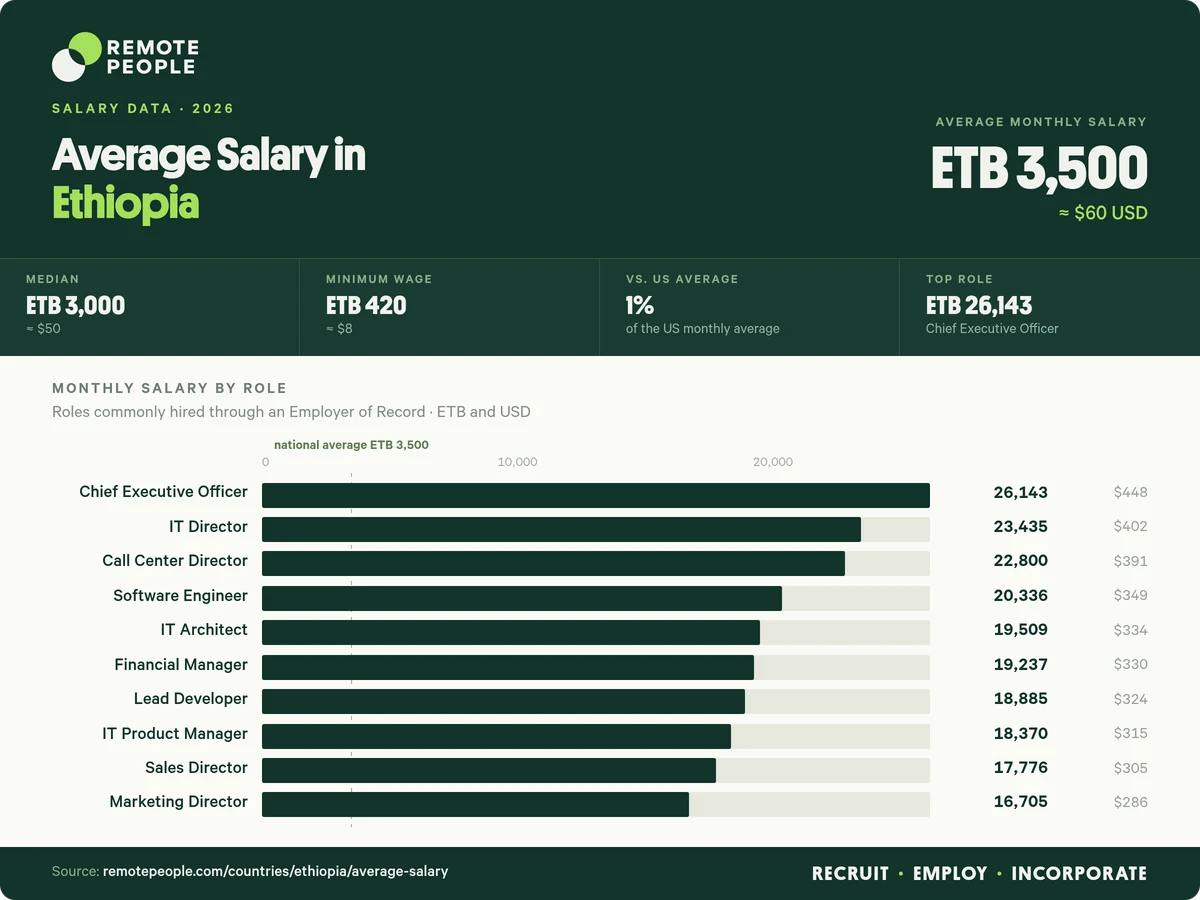
Task: Click the 'ETB 3,500' headline figure
Action: pos(1039,168)
